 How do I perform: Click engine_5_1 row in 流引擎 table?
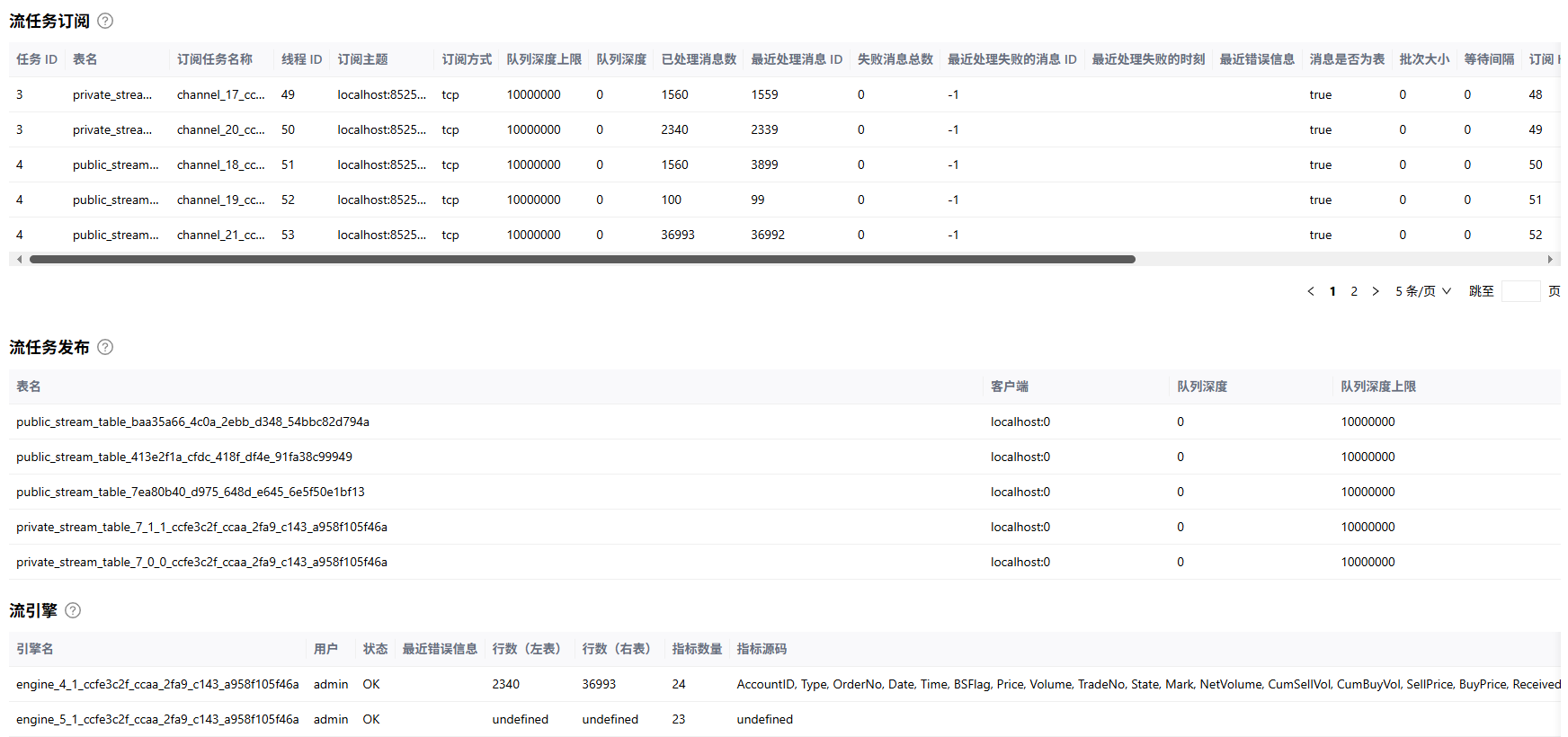click(157, 719)
